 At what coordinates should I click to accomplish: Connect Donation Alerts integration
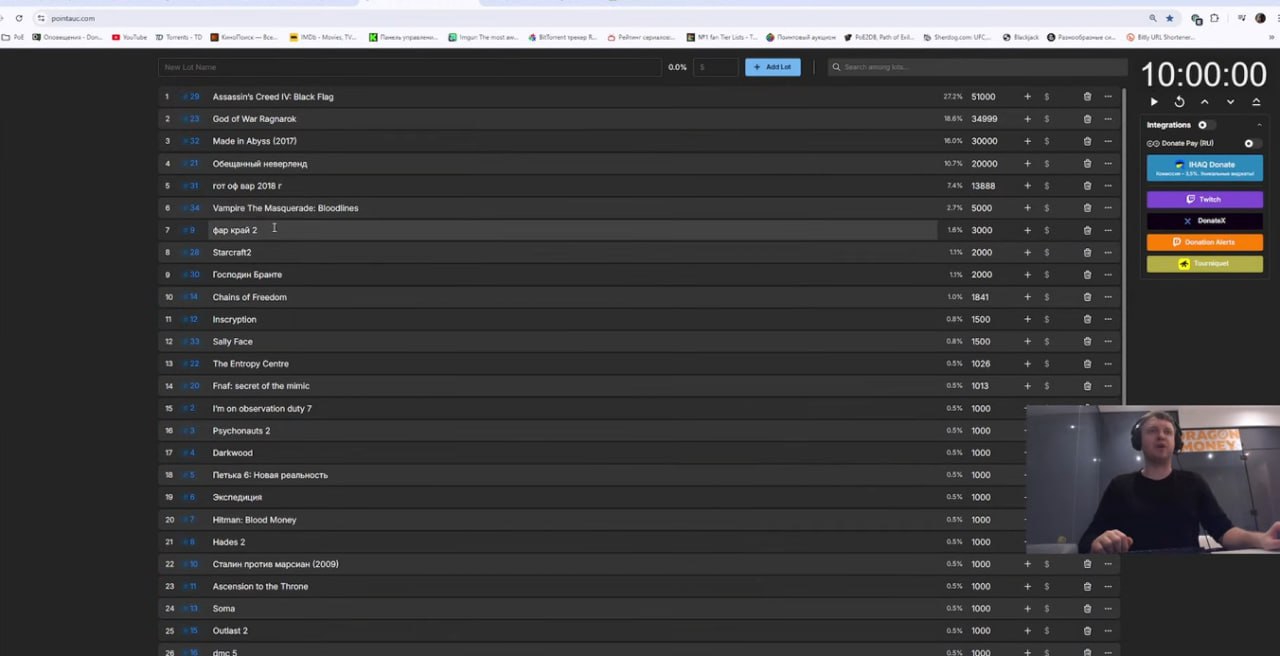click(x=1205, y=242)
